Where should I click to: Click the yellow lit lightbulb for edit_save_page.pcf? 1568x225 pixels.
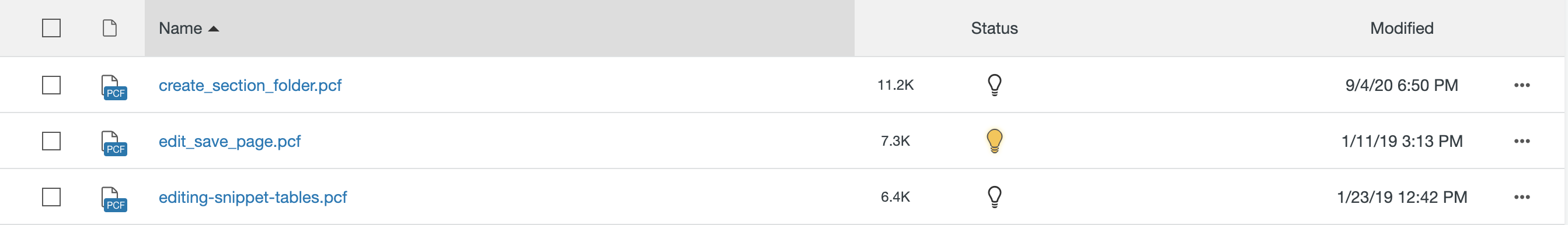pos(994,141)
